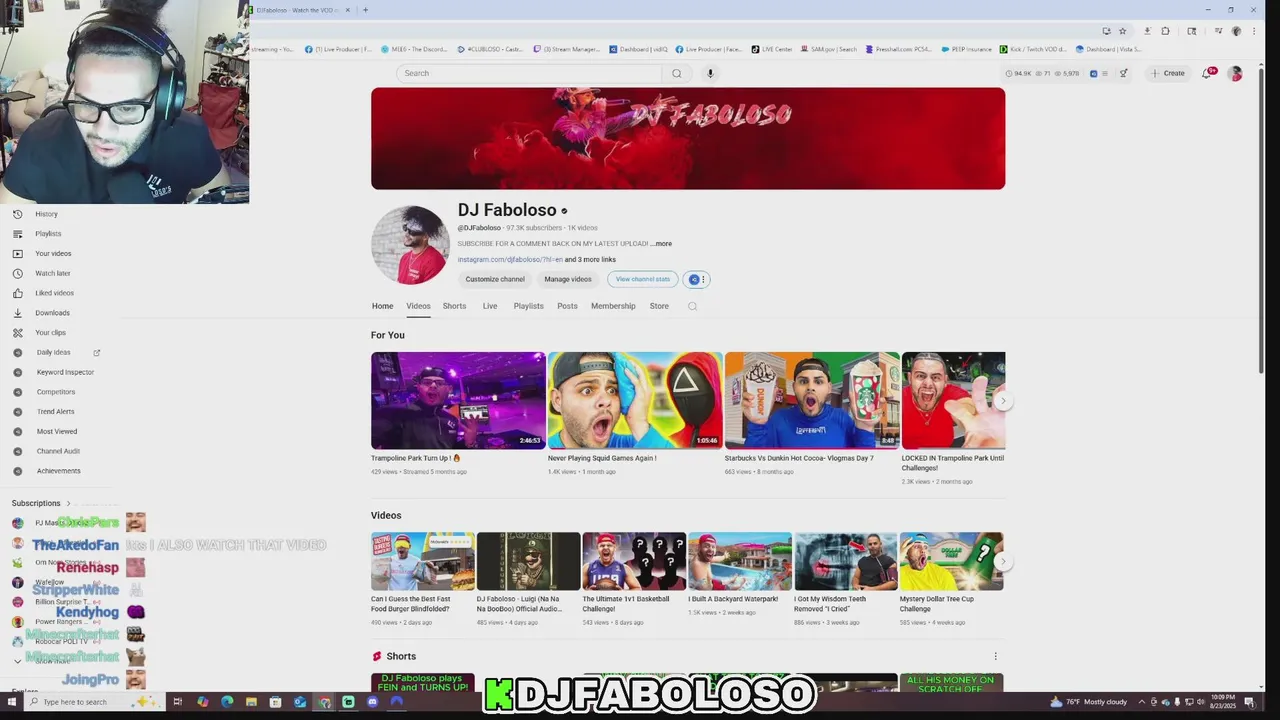Viewport: 1280px width, 720px height.
Task: Open Membership channel tab
Action: [x=613, y=306]
